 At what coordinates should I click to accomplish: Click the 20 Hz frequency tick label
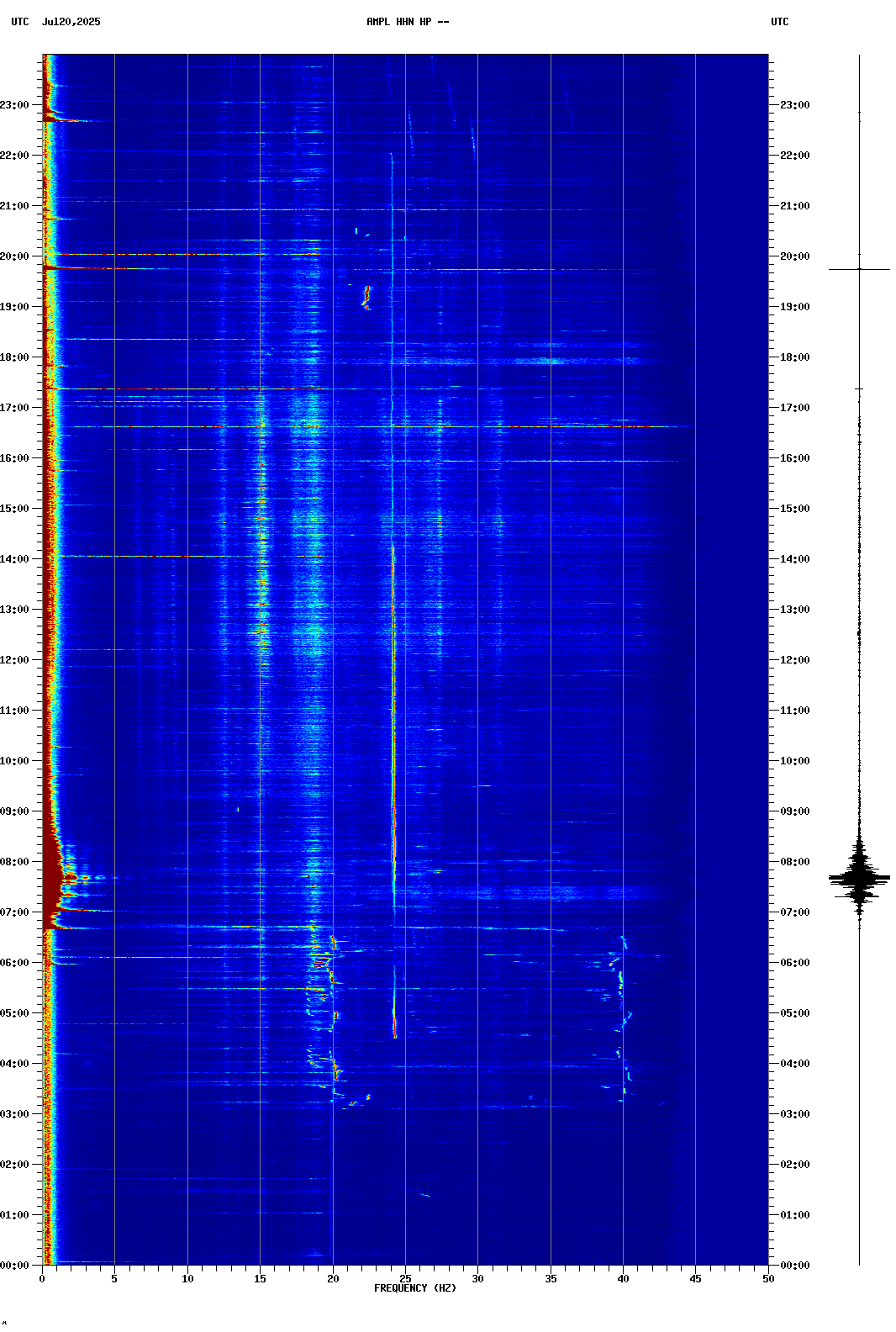click(333, 1279)
